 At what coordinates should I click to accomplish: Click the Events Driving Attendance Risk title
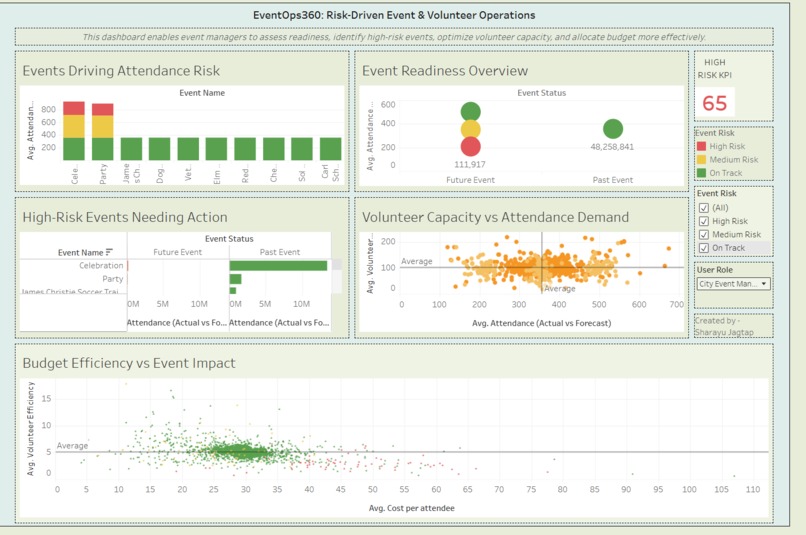121,71
